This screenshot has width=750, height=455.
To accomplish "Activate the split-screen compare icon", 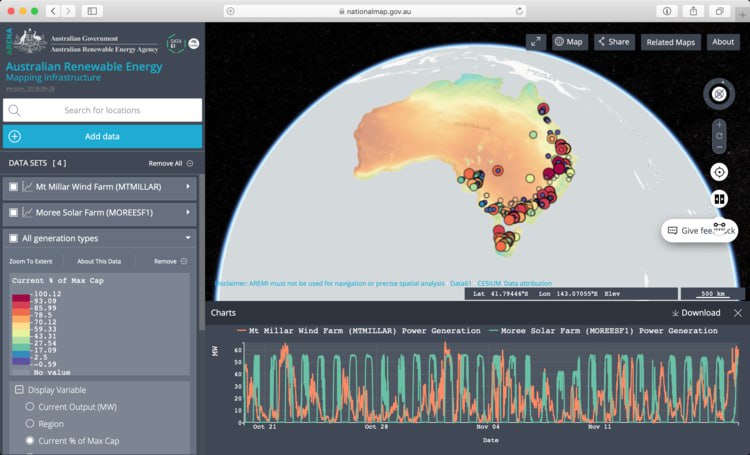I will point(719,198).
